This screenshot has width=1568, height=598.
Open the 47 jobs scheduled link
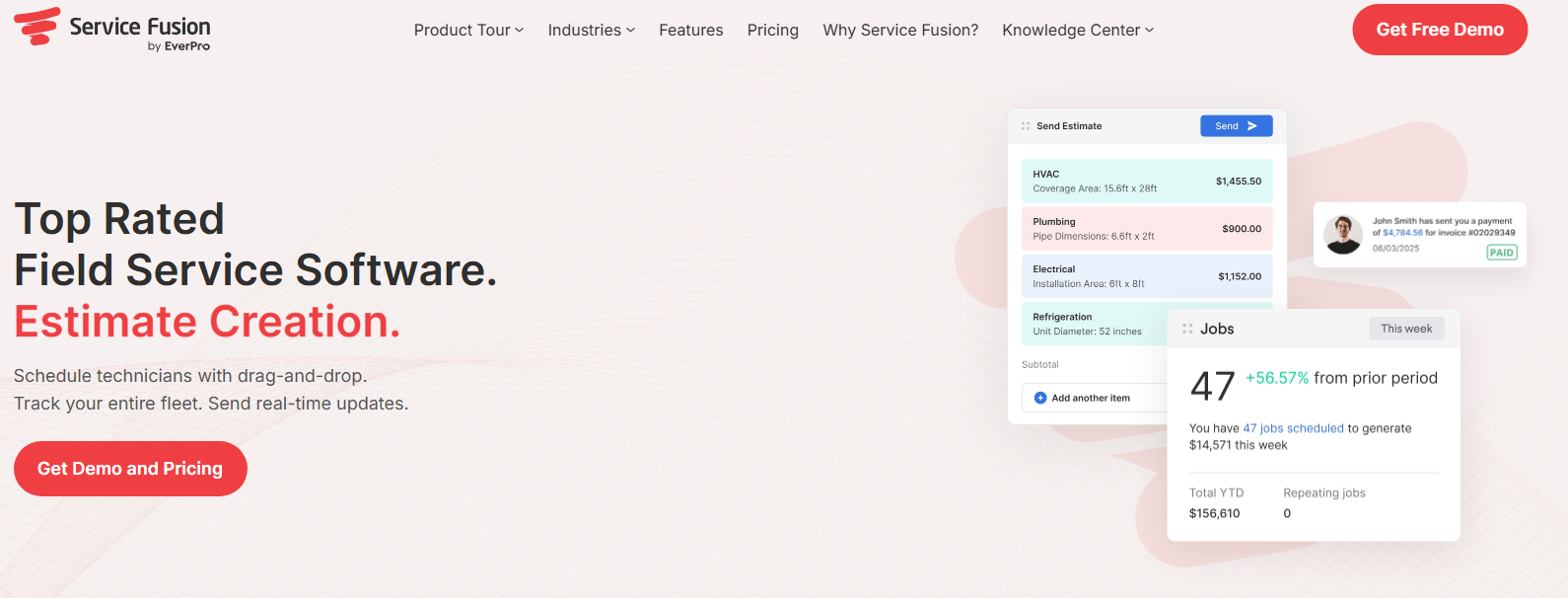[x=1293, y=428]
